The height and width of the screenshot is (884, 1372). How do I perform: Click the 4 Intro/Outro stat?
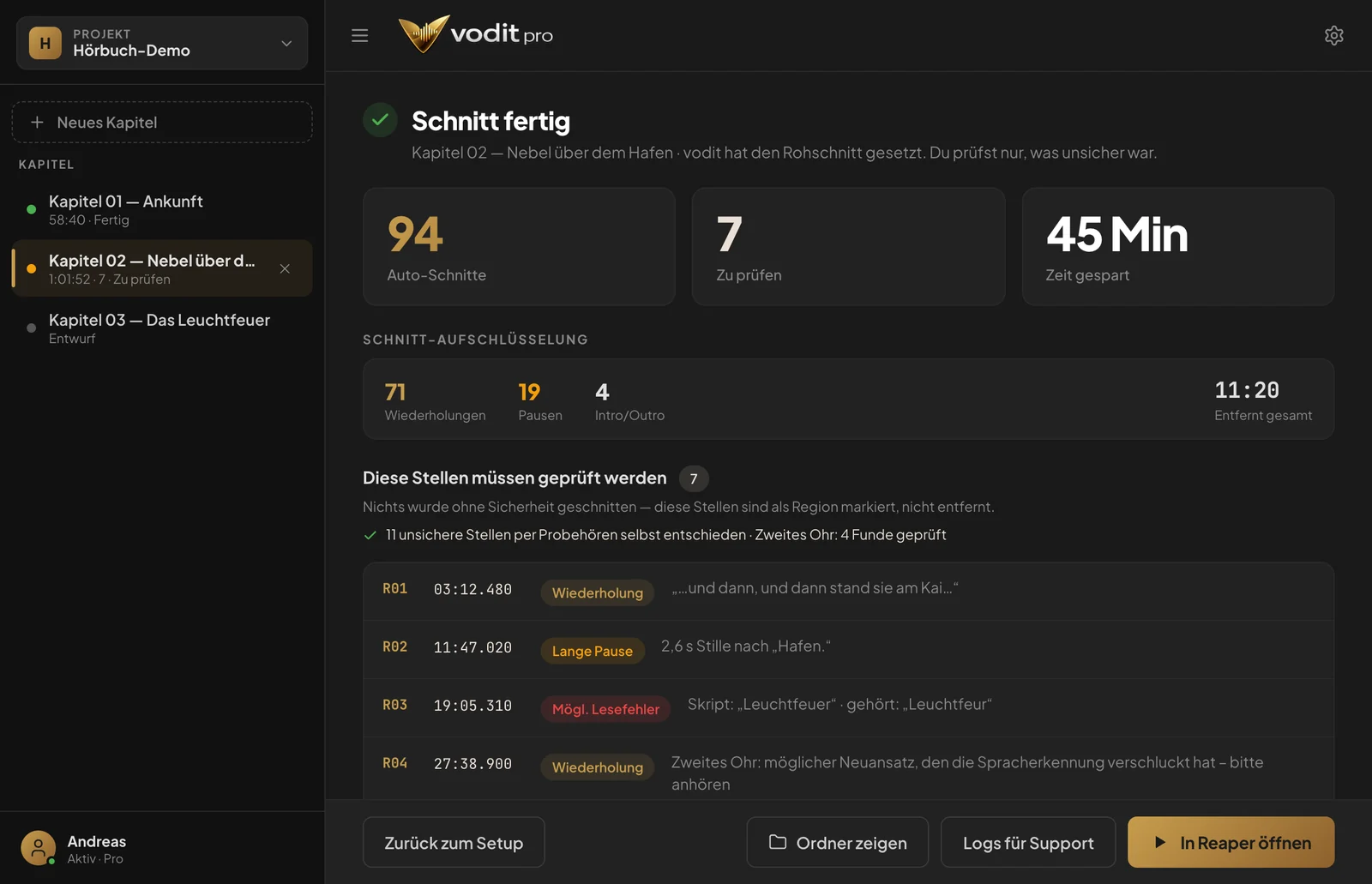click(x=629, y=400)
